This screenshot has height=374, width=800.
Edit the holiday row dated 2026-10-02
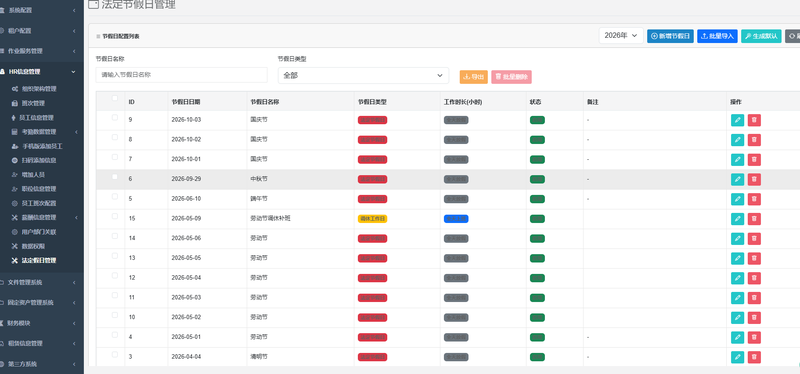[737, 140]
